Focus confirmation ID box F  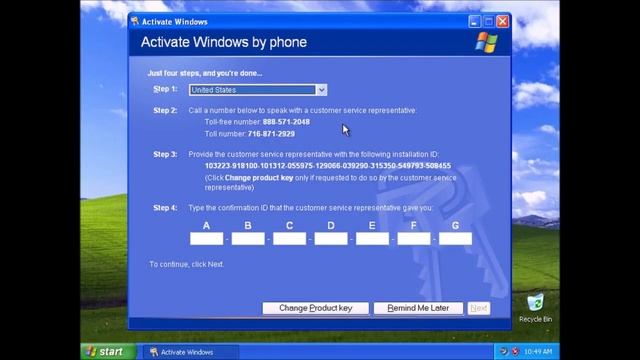click(414, 239)
